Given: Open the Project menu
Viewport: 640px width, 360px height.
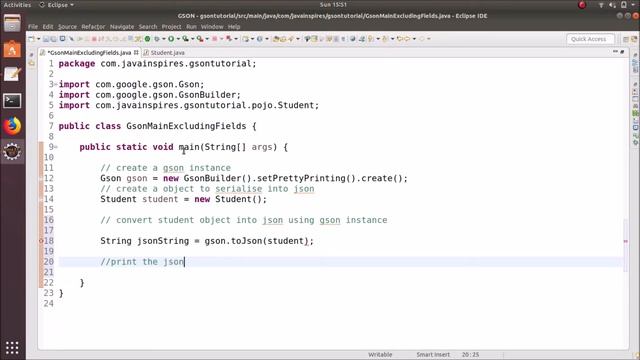Looking at the screenshot, I should pos(171,27).
